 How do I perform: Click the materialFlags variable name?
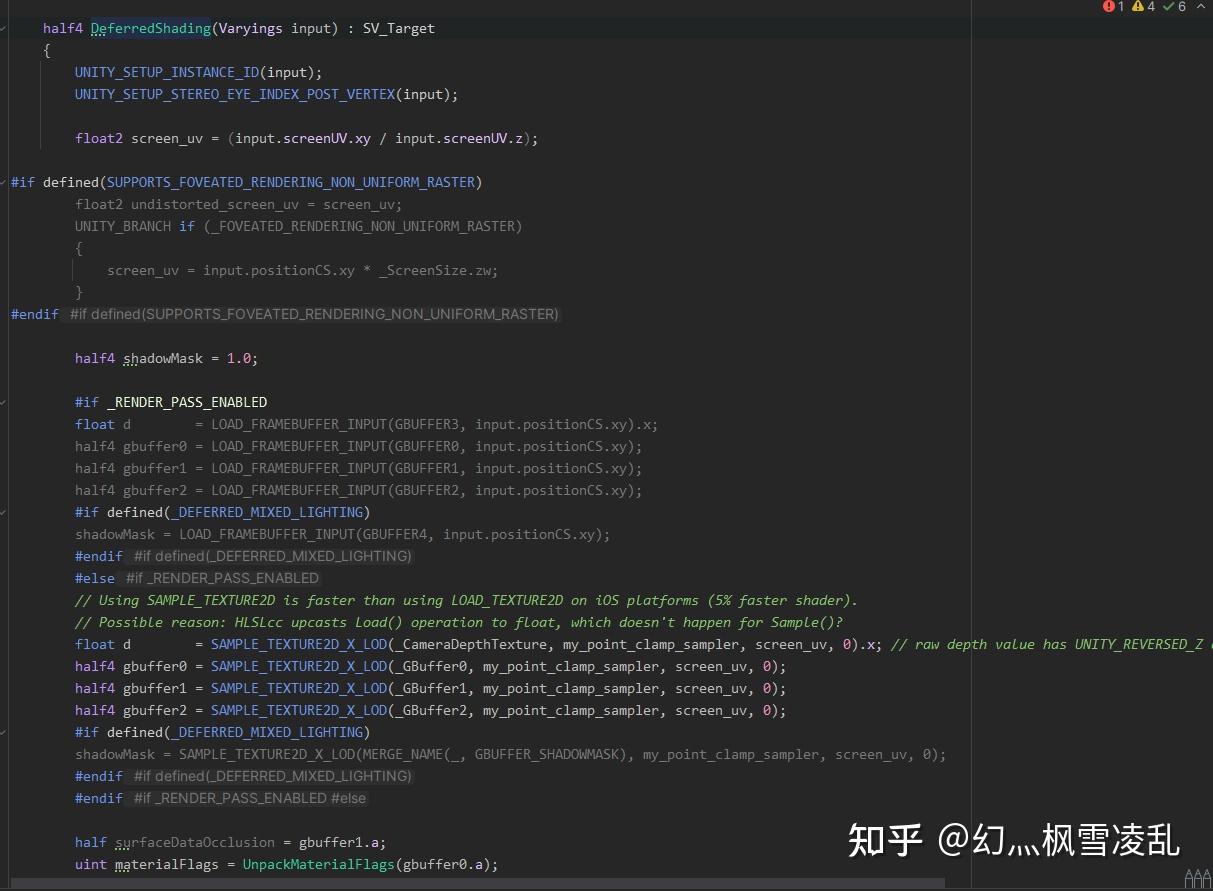tap(167, 864)
